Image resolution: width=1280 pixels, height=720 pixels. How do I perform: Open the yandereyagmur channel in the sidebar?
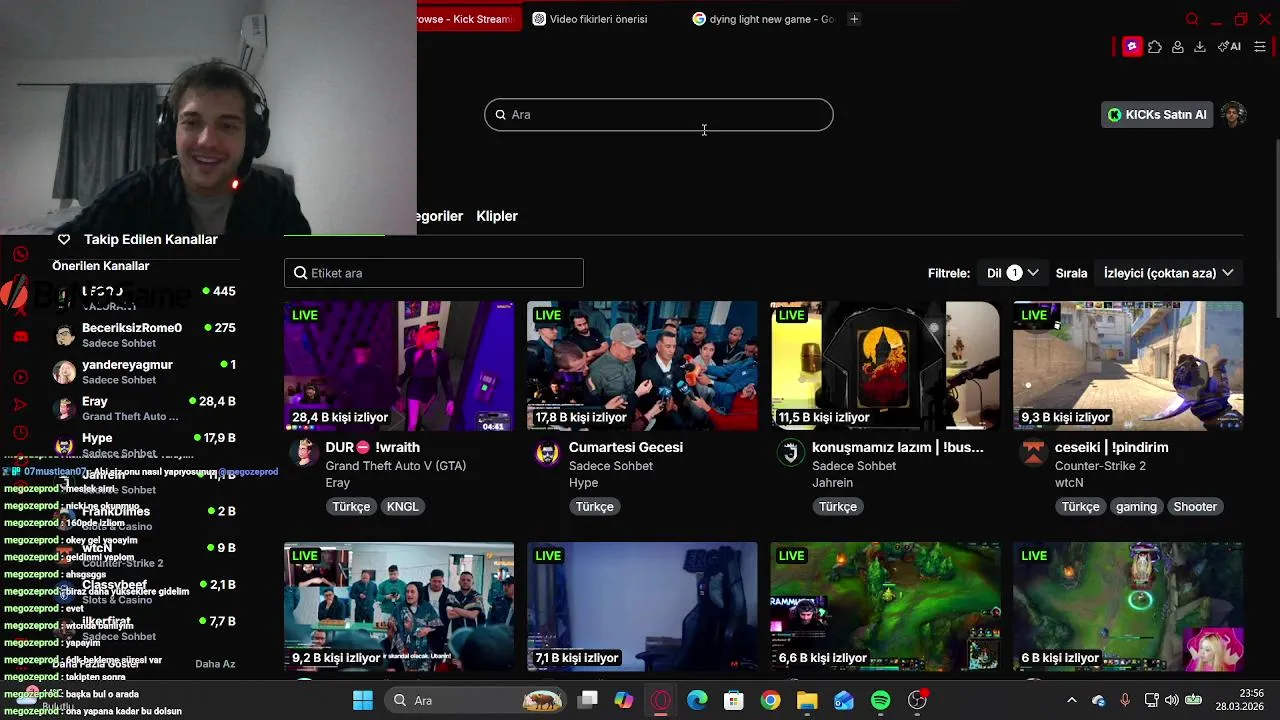[x=145, y=372]
